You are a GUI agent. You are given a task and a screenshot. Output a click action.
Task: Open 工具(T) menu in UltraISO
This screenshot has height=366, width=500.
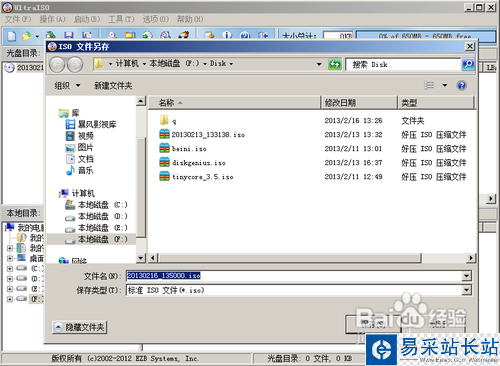pyautogui.click(x=121, y=19)
